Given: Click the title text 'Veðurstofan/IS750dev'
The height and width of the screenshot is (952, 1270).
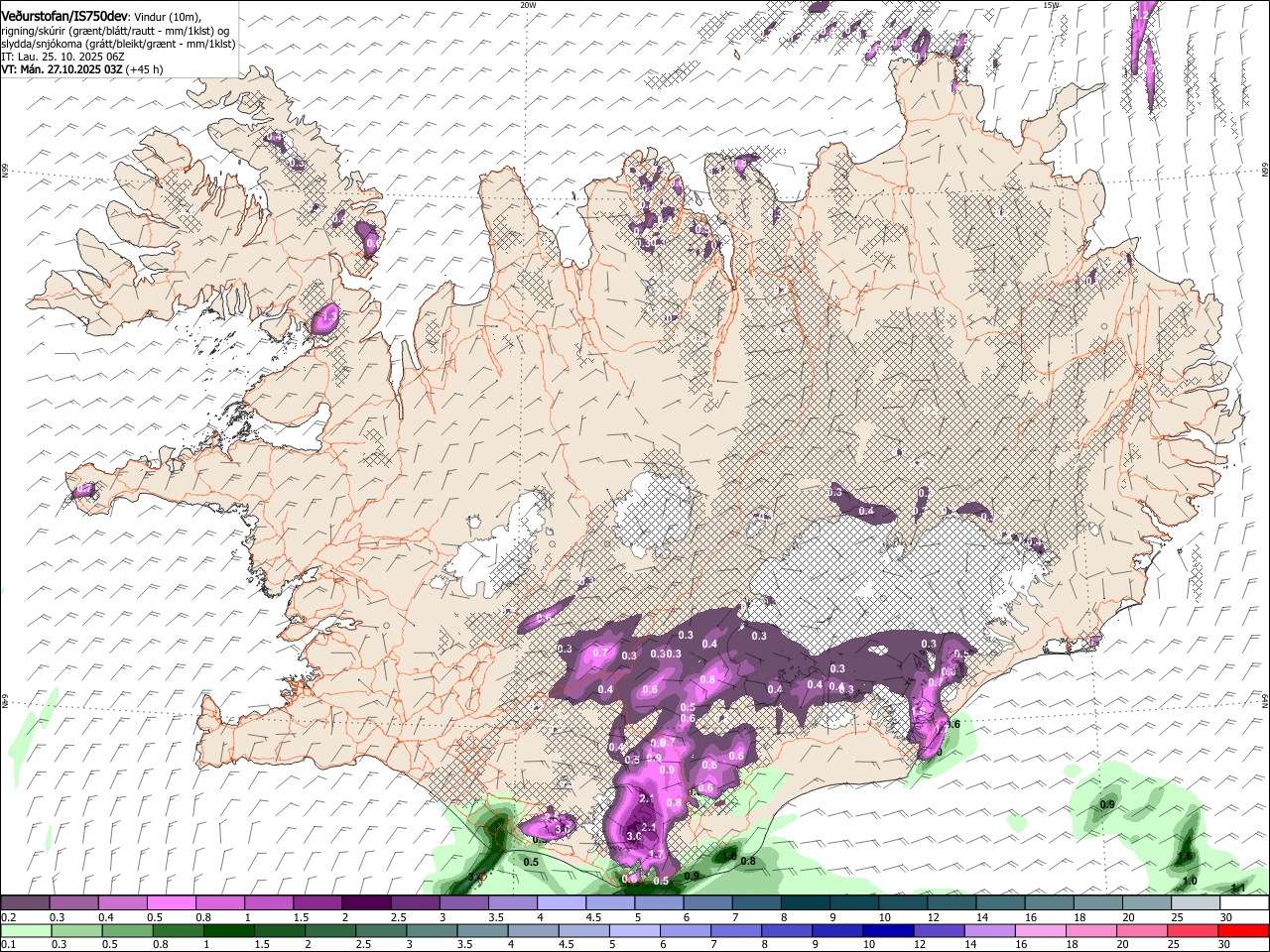Looking at the screenshot, I should [x=64, y=16].
